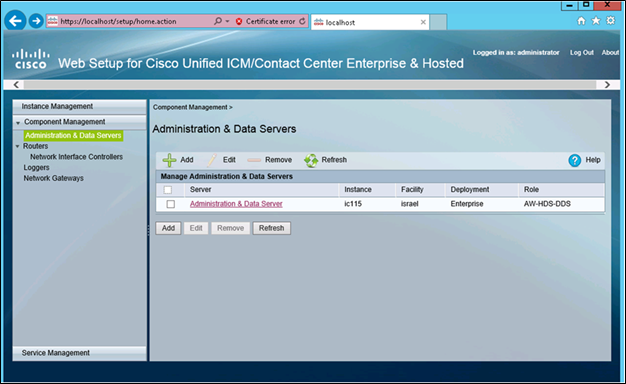Go back with the browser back arrow

tap(16, 21)
